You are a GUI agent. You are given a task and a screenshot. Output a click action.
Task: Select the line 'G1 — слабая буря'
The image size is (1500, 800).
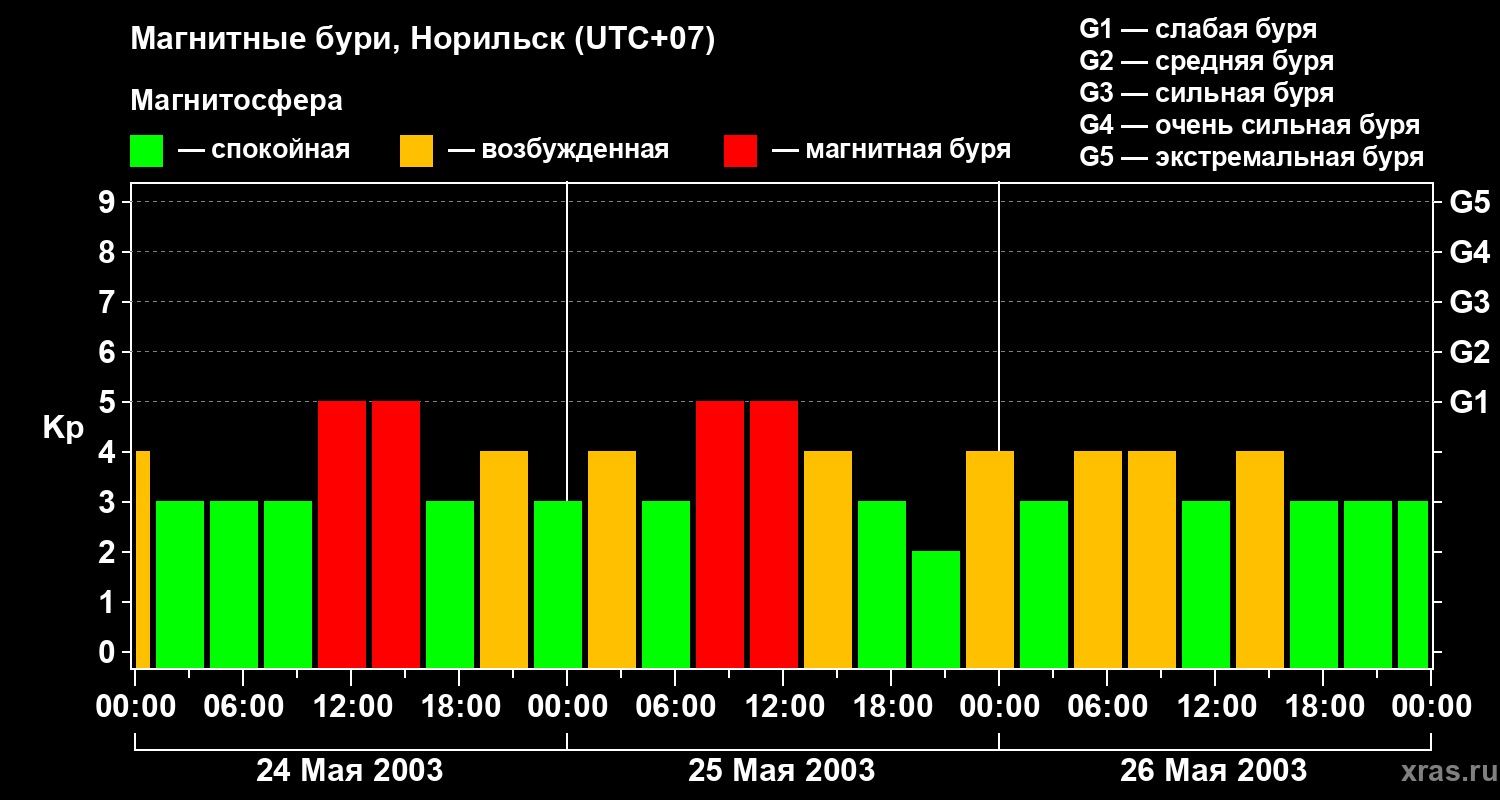click(1198, 29)
